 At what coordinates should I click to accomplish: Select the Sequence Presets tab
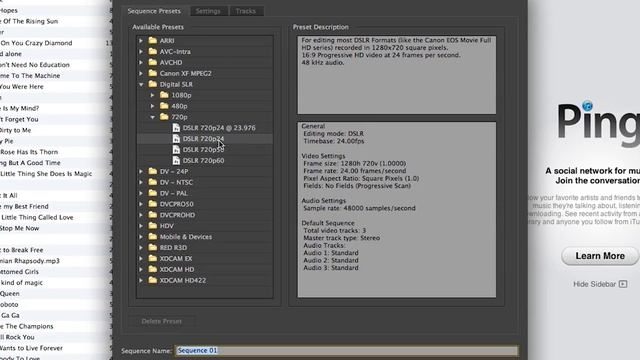(154, 11)
